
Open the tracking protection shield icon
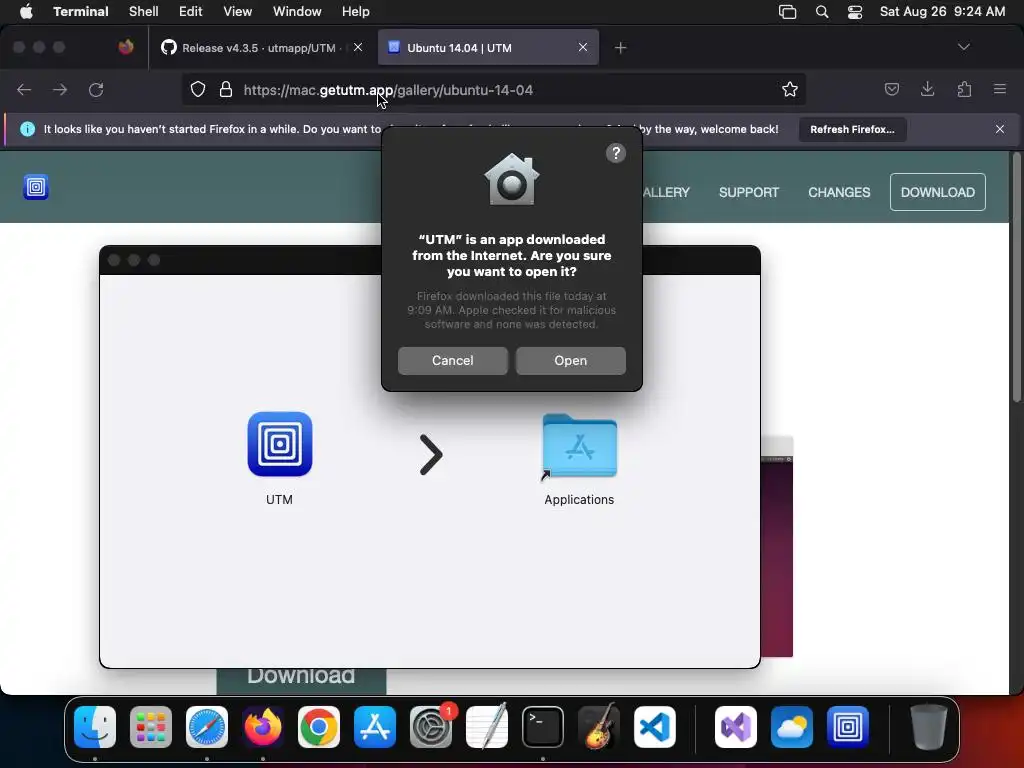(198, 89)
